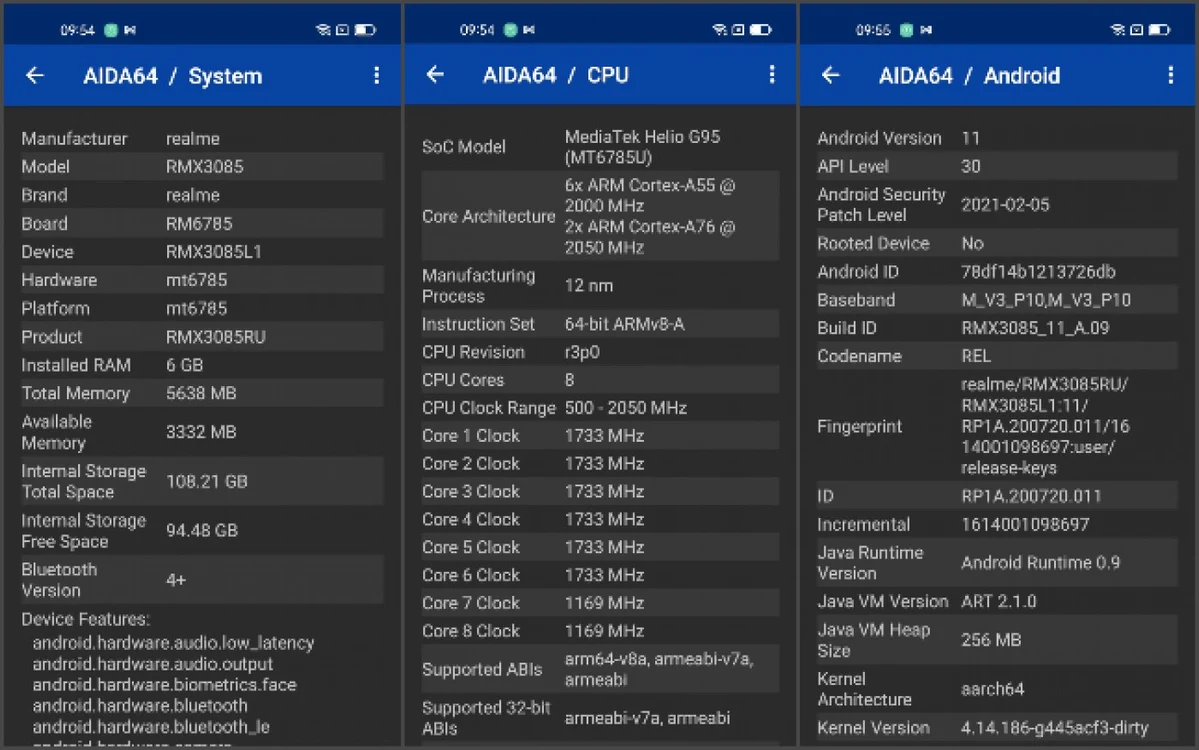Image resolution: width=1199 pixels, height=750 pixels.
Task: Select Incremental value 1614001098697
Action: pyautogui.click(x=1025, y=524)
